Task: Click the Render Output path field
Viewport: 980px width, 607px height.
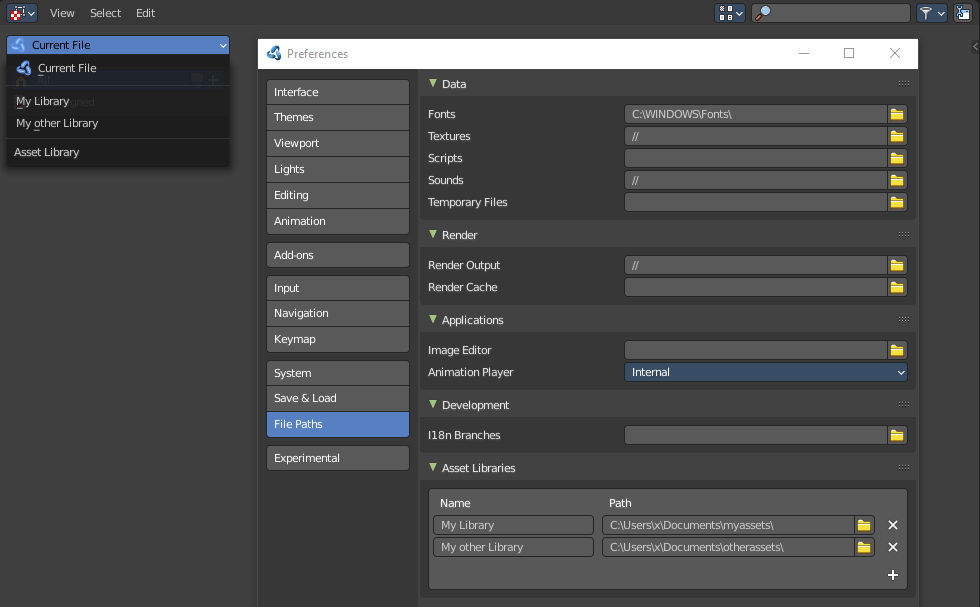Action: click(756, 265)
